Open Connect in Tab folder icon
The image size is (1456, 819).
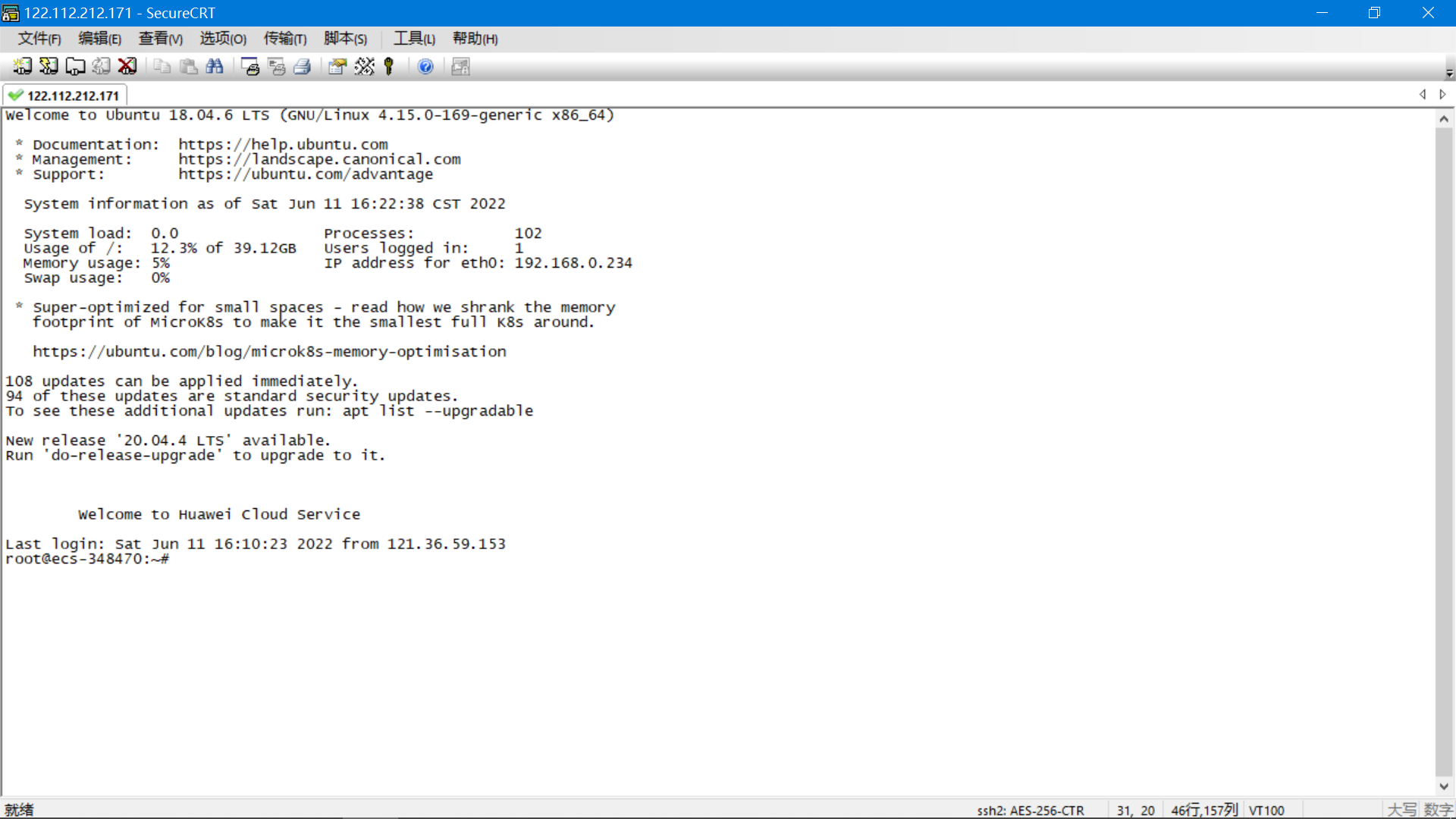click(x=74, y=67)
